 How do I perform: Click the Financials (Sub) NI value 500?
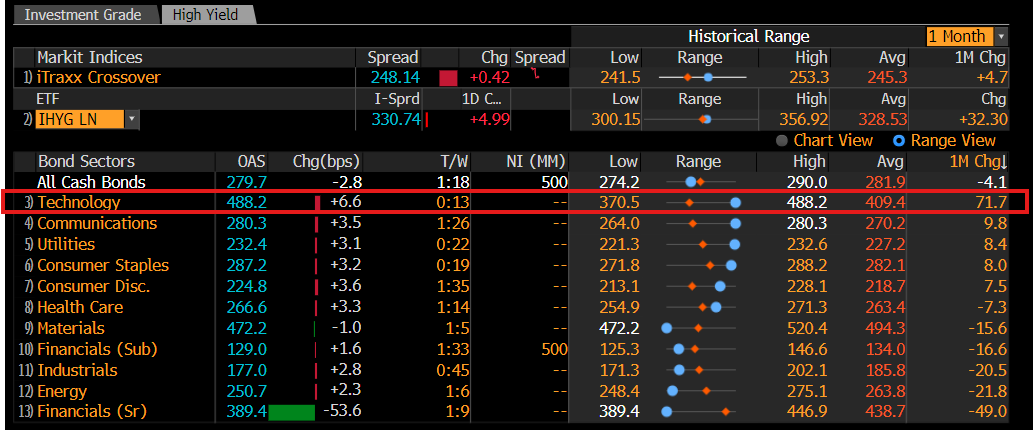point(554,349)
